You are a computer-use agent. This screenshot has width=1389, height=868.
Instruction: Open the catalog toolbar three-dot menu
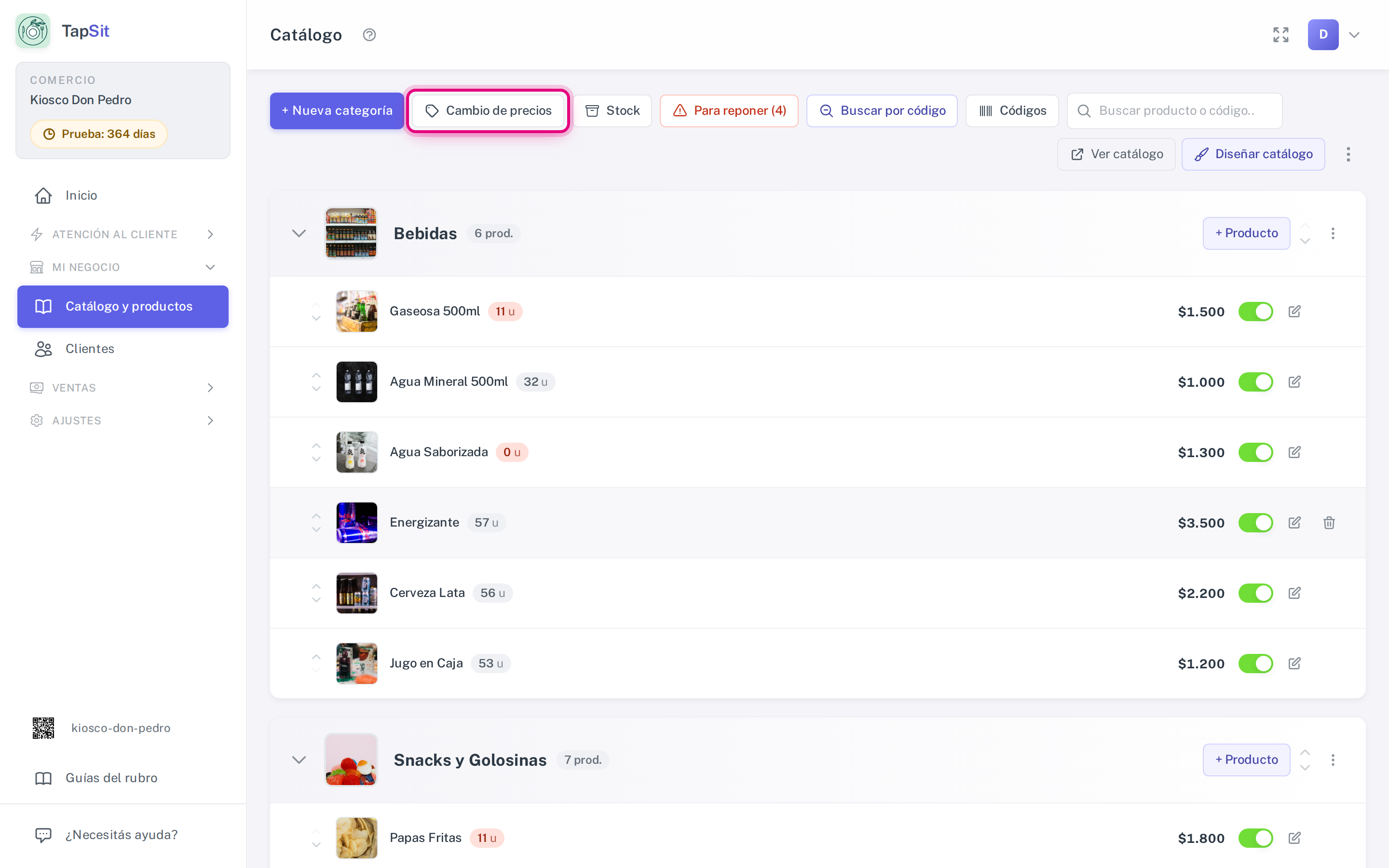click(x=1348, y=154)
